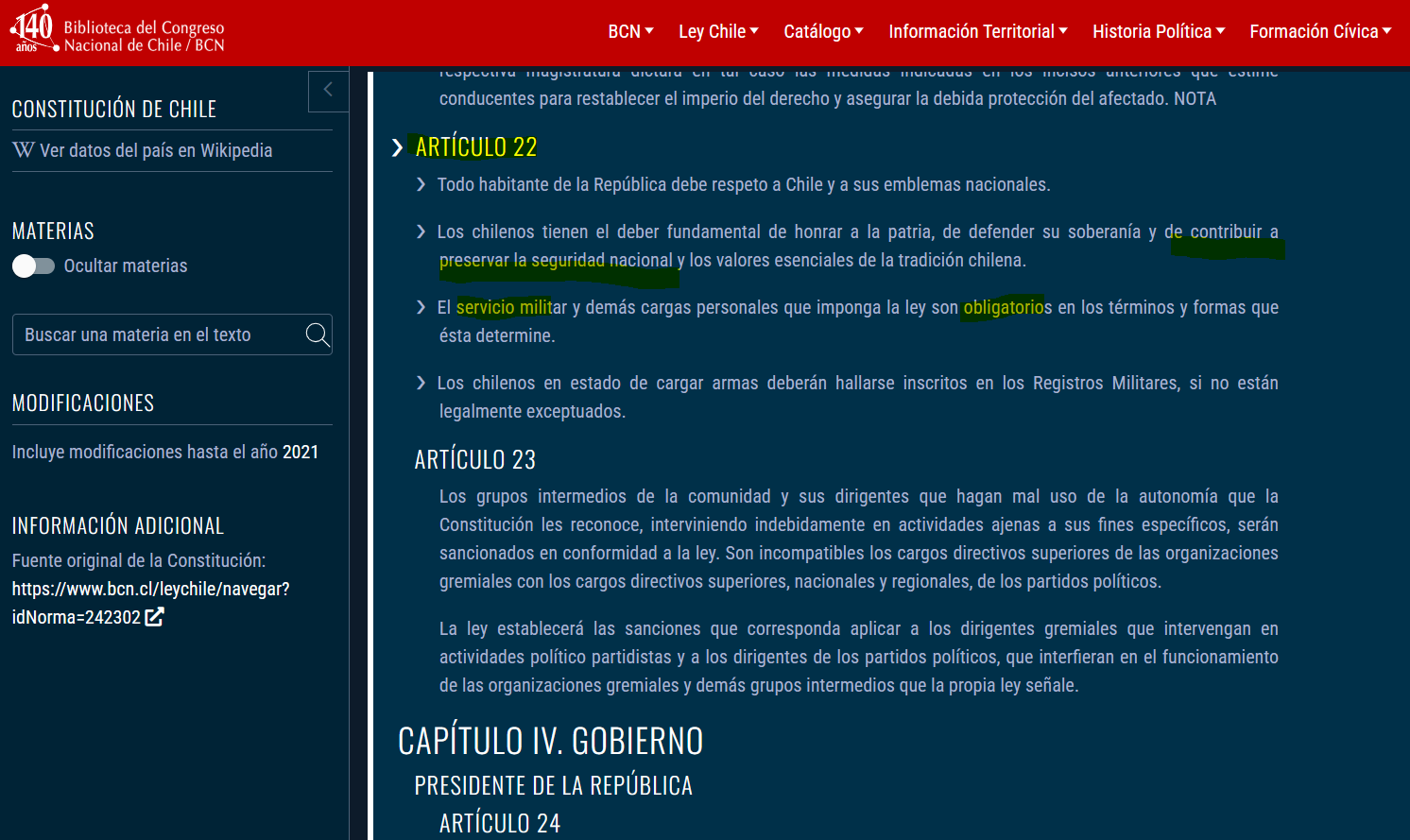This screenshot has width=1410, height=840.
Task: Click the magnifier search icon
Action: 318,334
